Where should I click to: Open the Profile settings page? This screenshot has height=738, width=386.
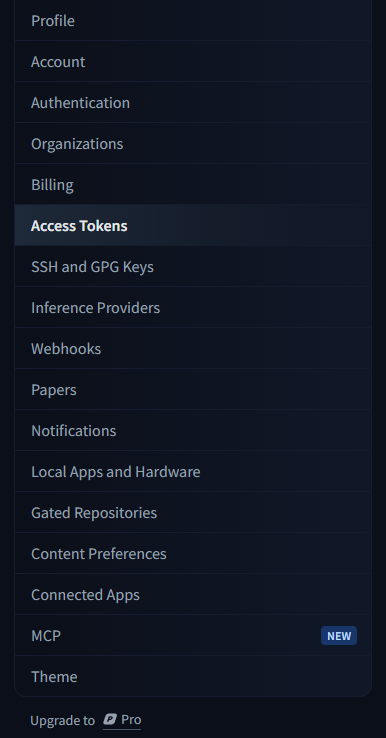click(193, 21)
